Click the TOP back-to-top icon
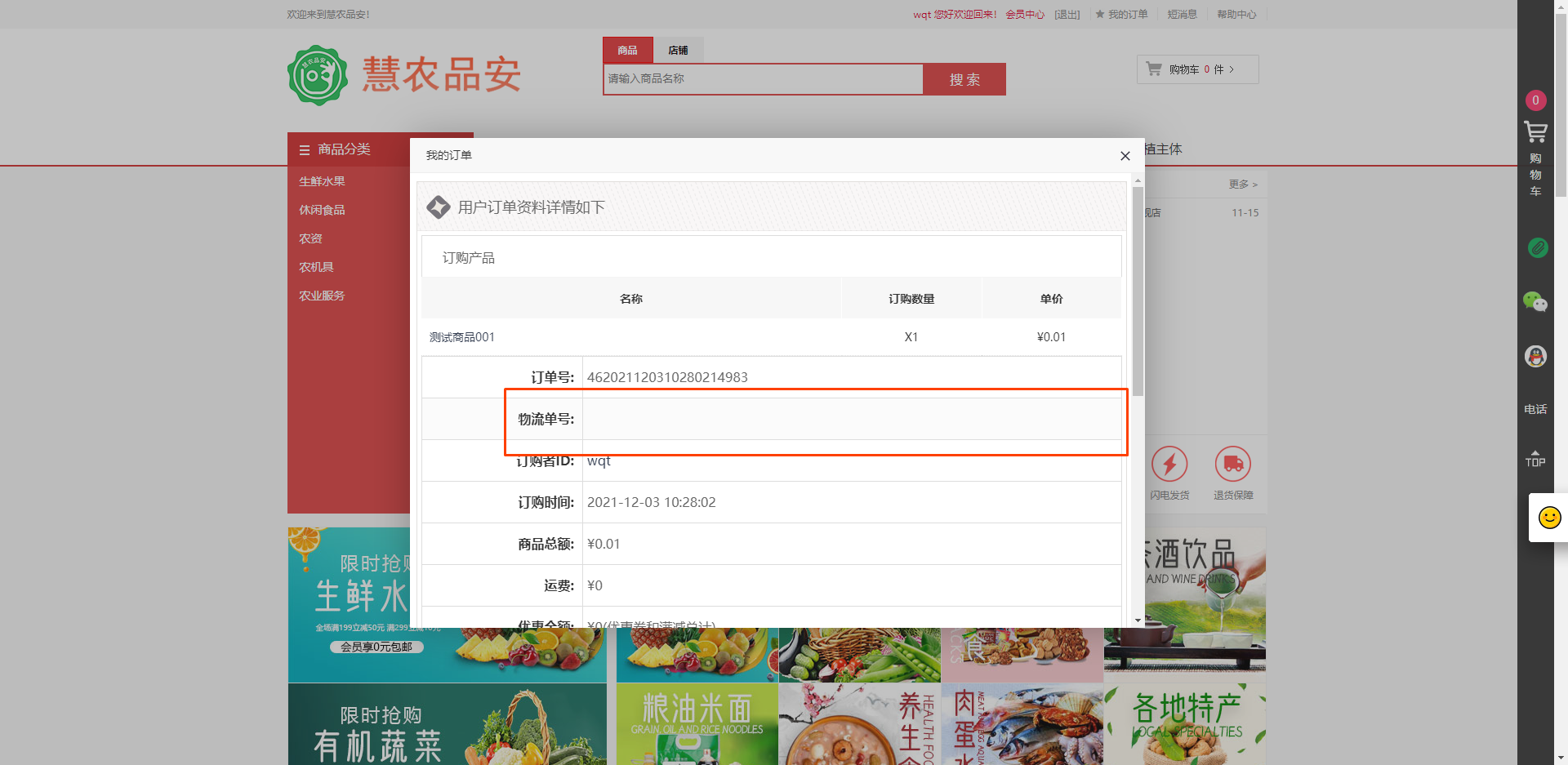 1535,459
